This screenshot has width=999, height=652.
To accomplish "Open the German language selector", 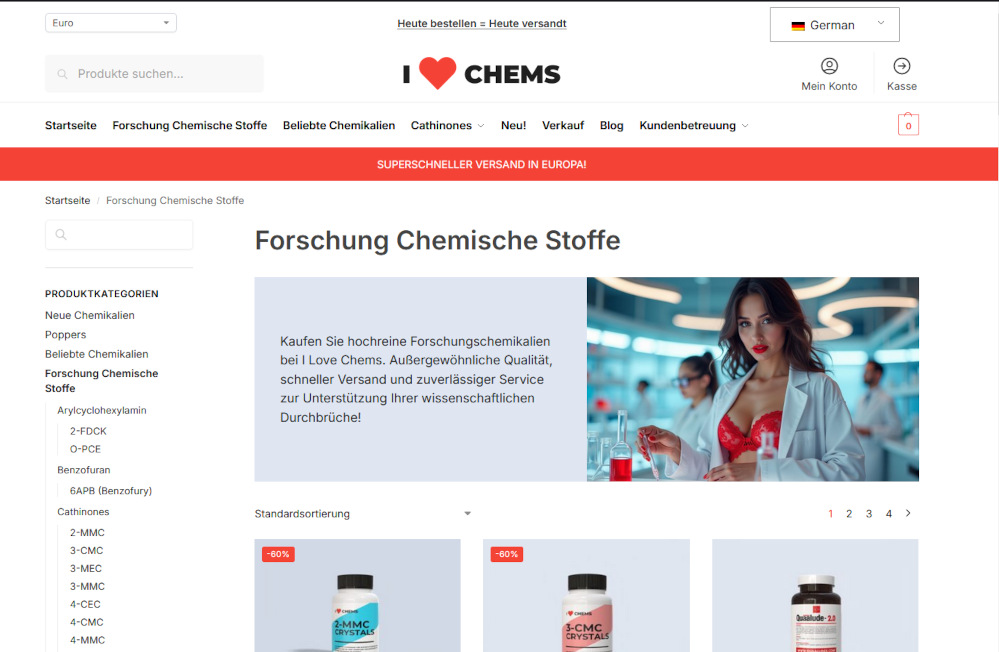I will pyautogui.click(x=835, y=25).
